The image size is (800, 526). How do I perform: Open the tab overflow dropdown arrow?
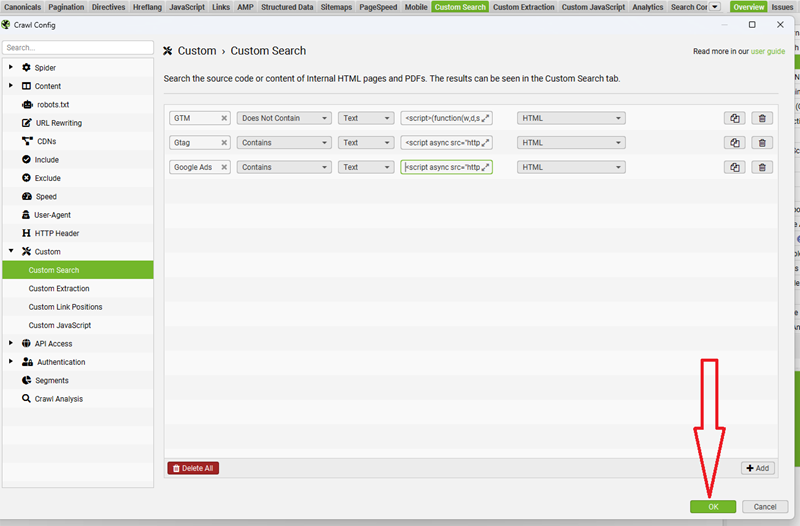715,7
